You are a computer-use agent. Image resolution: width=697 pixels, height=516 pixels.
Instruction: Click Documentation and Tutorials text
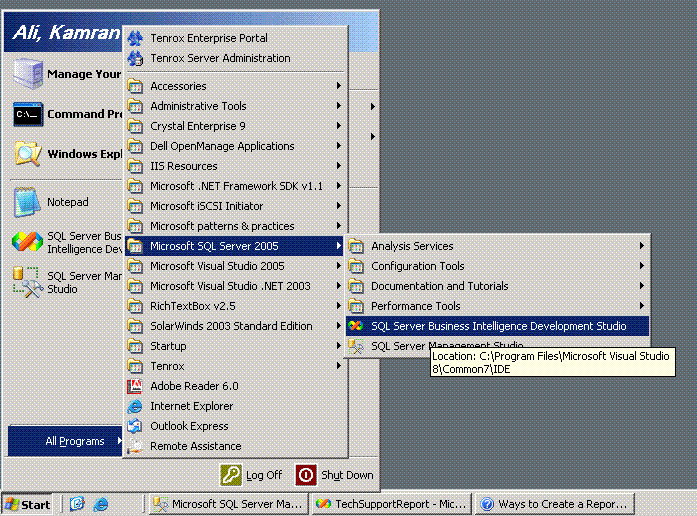point(439,286)
